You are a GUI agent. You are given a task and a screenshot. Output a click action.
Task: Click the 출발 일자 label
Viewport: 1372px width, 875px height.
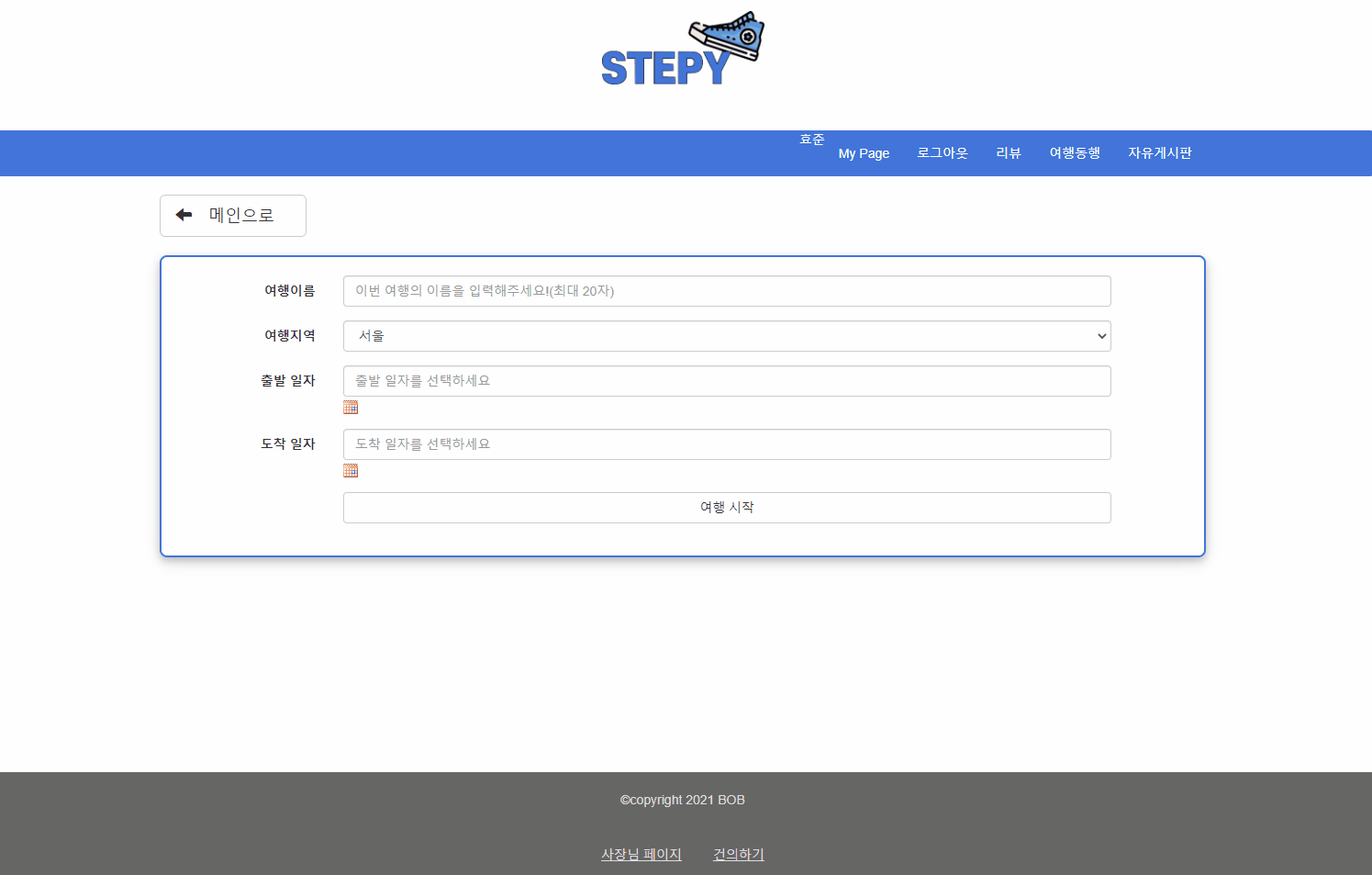pyautogui.click(x=288, y=381)
